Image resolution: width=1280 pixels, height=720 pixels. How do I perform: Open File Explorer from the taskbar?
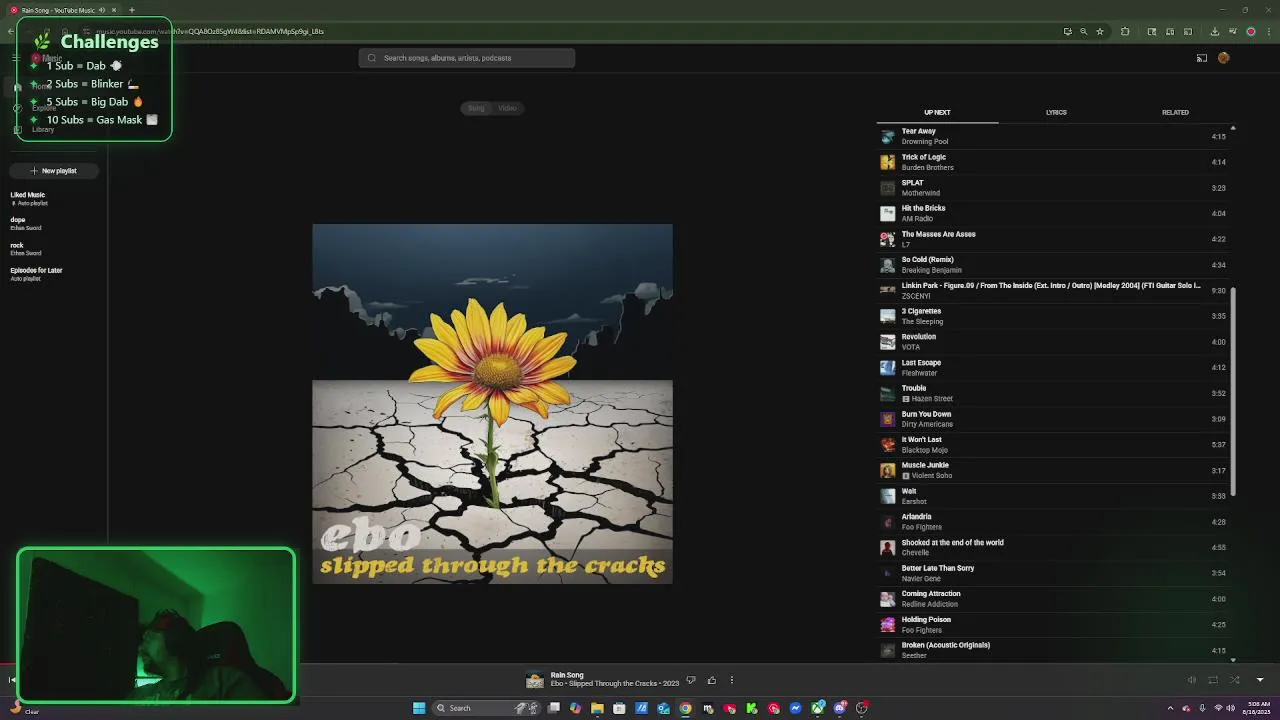pos(597,708)
